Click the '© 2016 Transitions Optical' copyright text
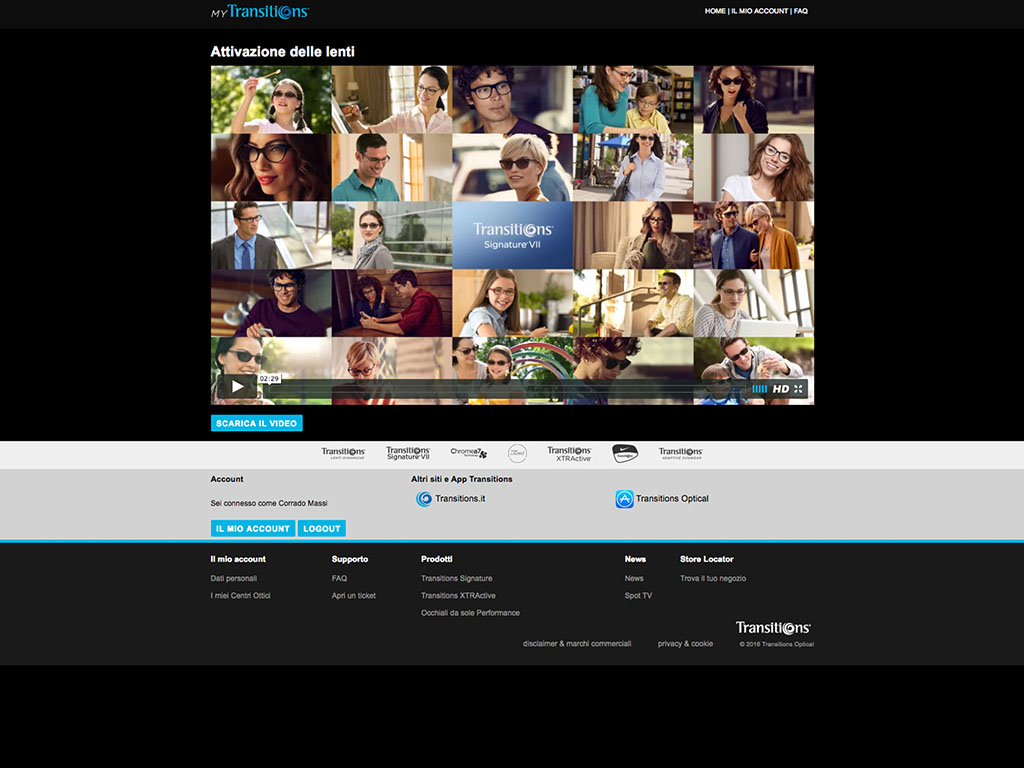This screenshot has height=768, width=1024. pyautogui.click(x=776, y=645)
